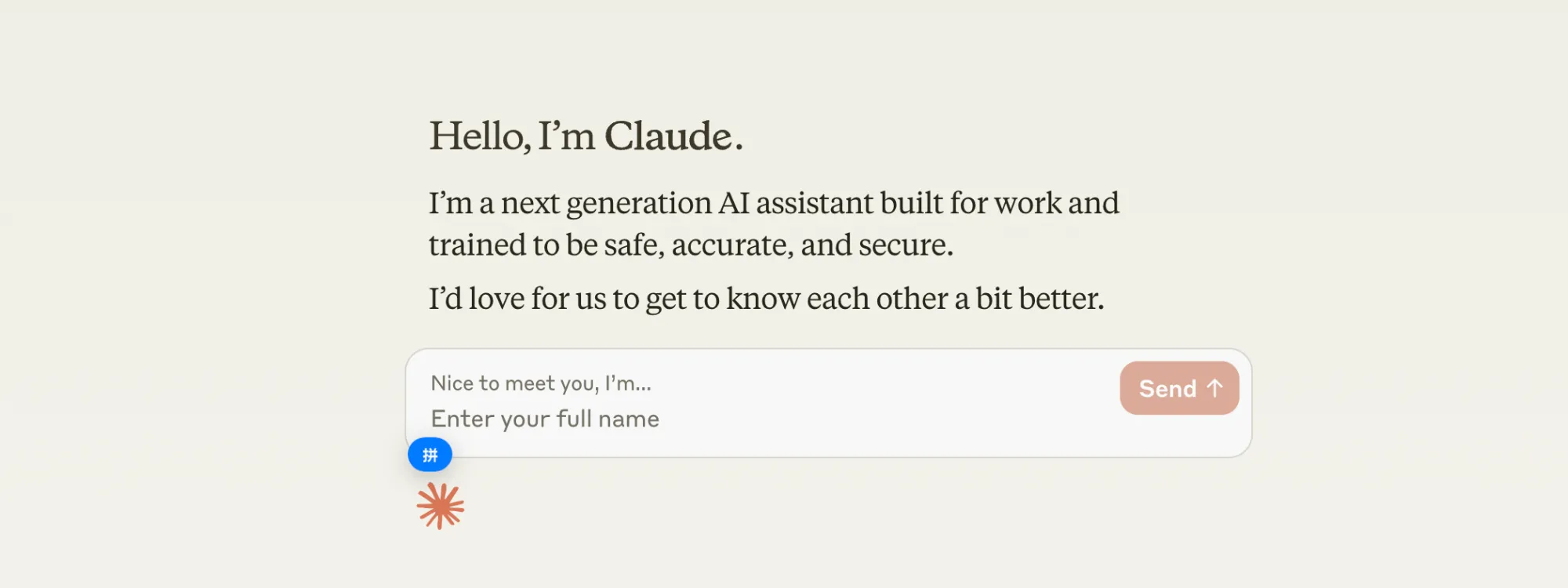The image size is (1568, 588).
Task: Click the up arrow icon inside Send
Action: pyautogui.click(x=1215, y=388)
